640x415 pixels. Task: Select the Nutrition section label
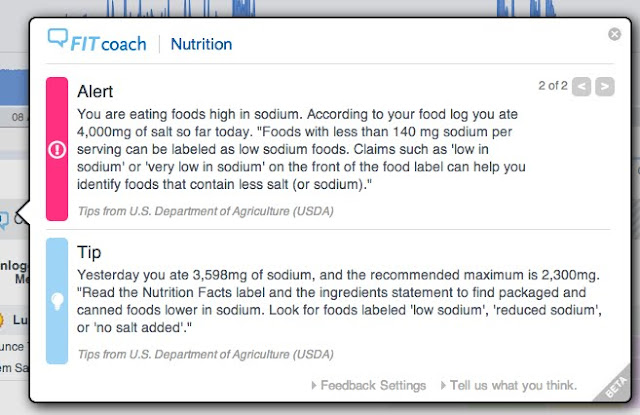(201, 44)
